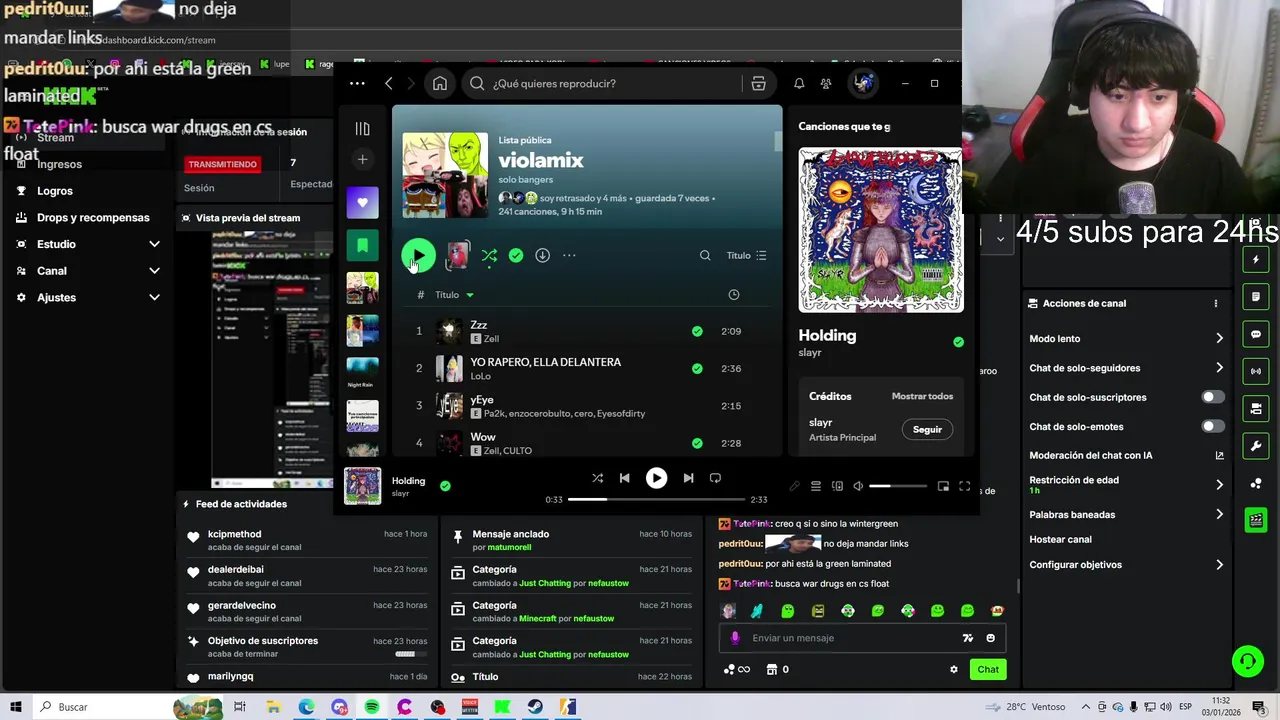1280x720 pixels.
Task: Open the green bookmark Episodes item
Action: (x=362, y=245)
